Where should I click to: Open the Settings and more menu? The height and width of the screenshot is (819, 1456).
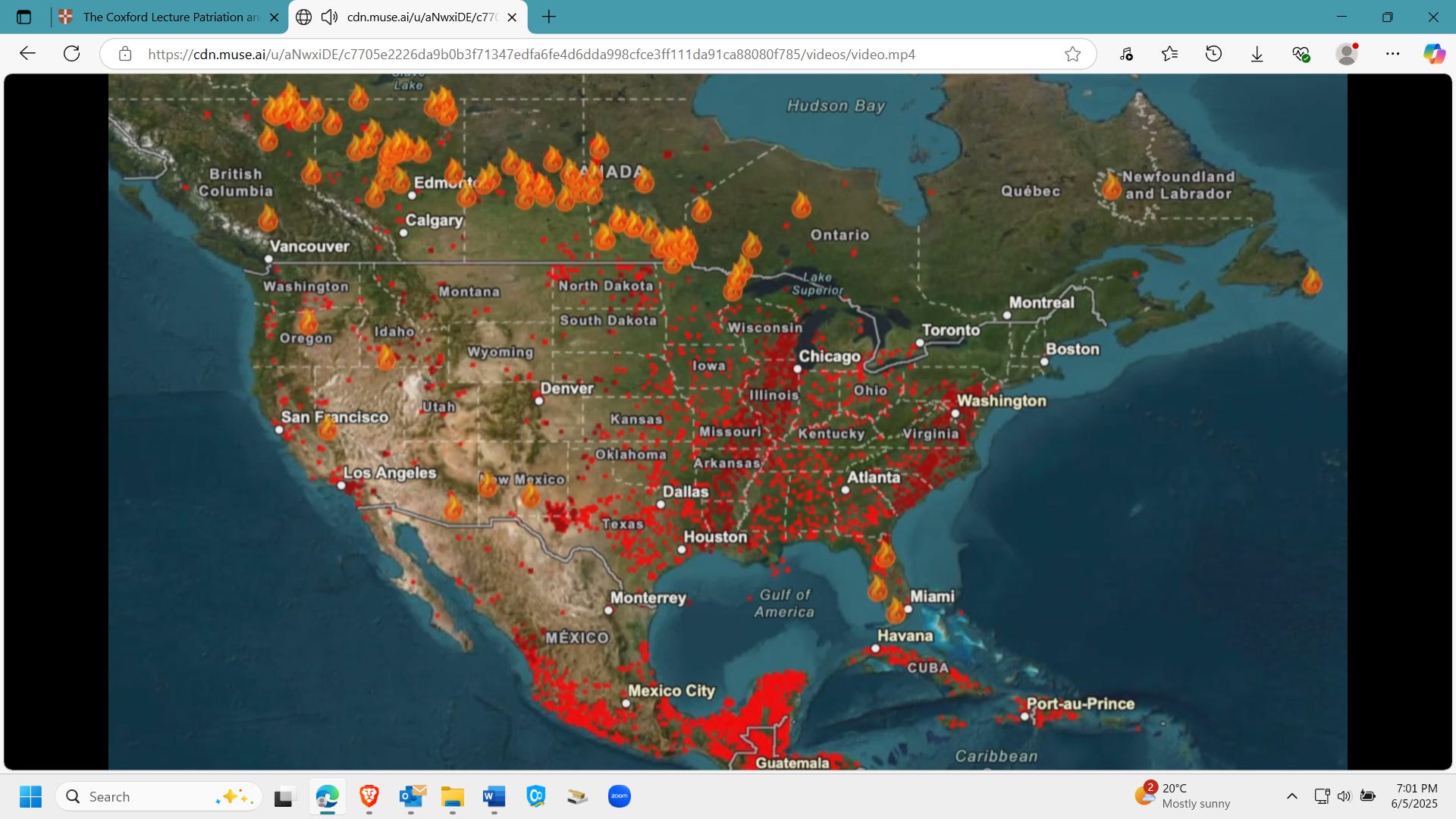1392,54
